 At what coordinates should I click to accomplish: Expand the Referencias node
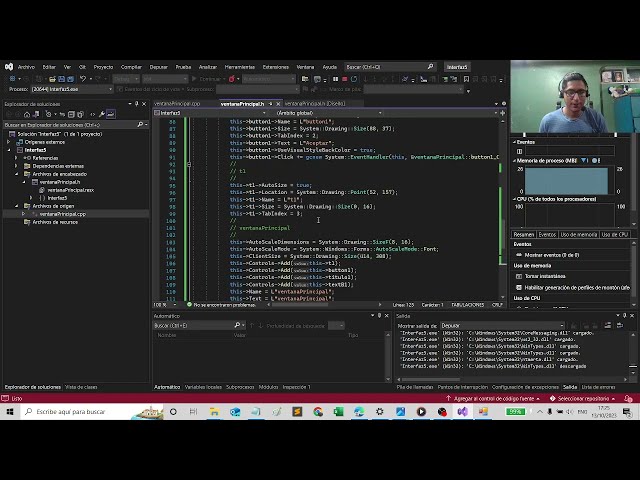16,158
